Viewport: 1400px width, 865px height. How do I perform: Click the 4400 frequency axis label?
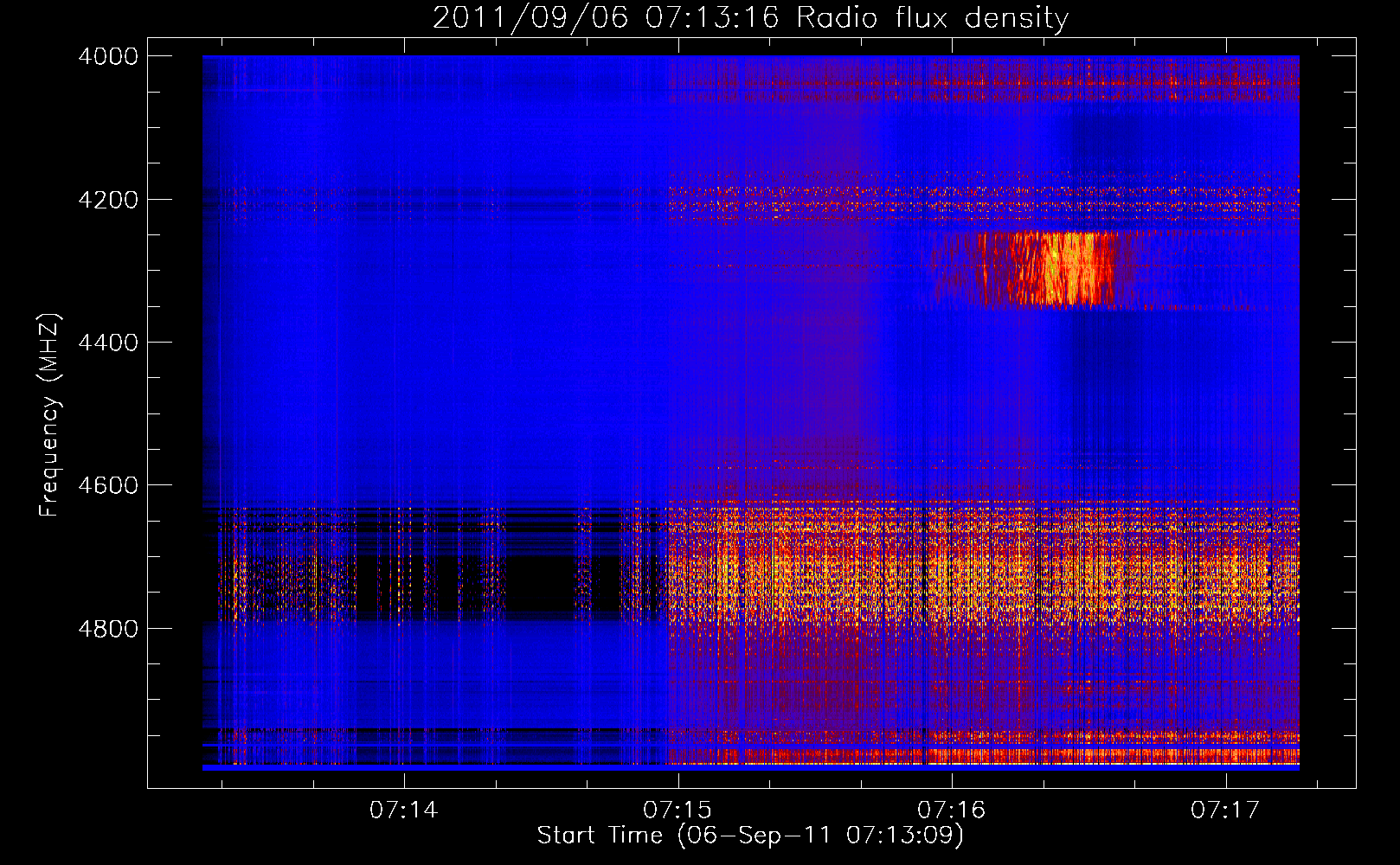click(108, 343)
